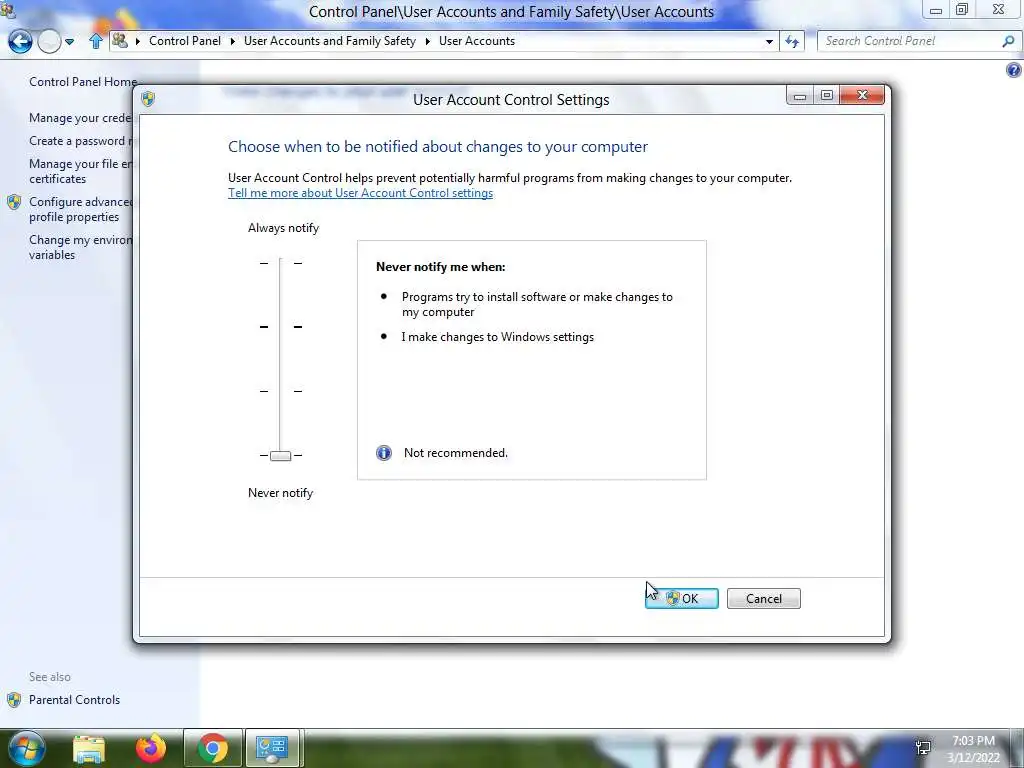
Task: Cancel the User Account Control dialog
Action: point(763,598)
